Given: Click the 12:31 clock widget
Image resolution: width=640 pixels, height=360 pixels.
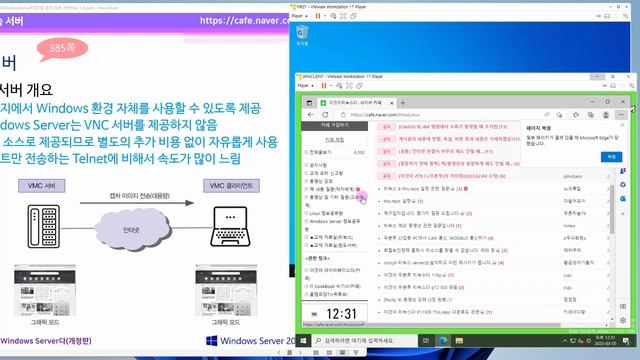Looking at the screenshot, I should pyautogui.click(x=335, y=314).
